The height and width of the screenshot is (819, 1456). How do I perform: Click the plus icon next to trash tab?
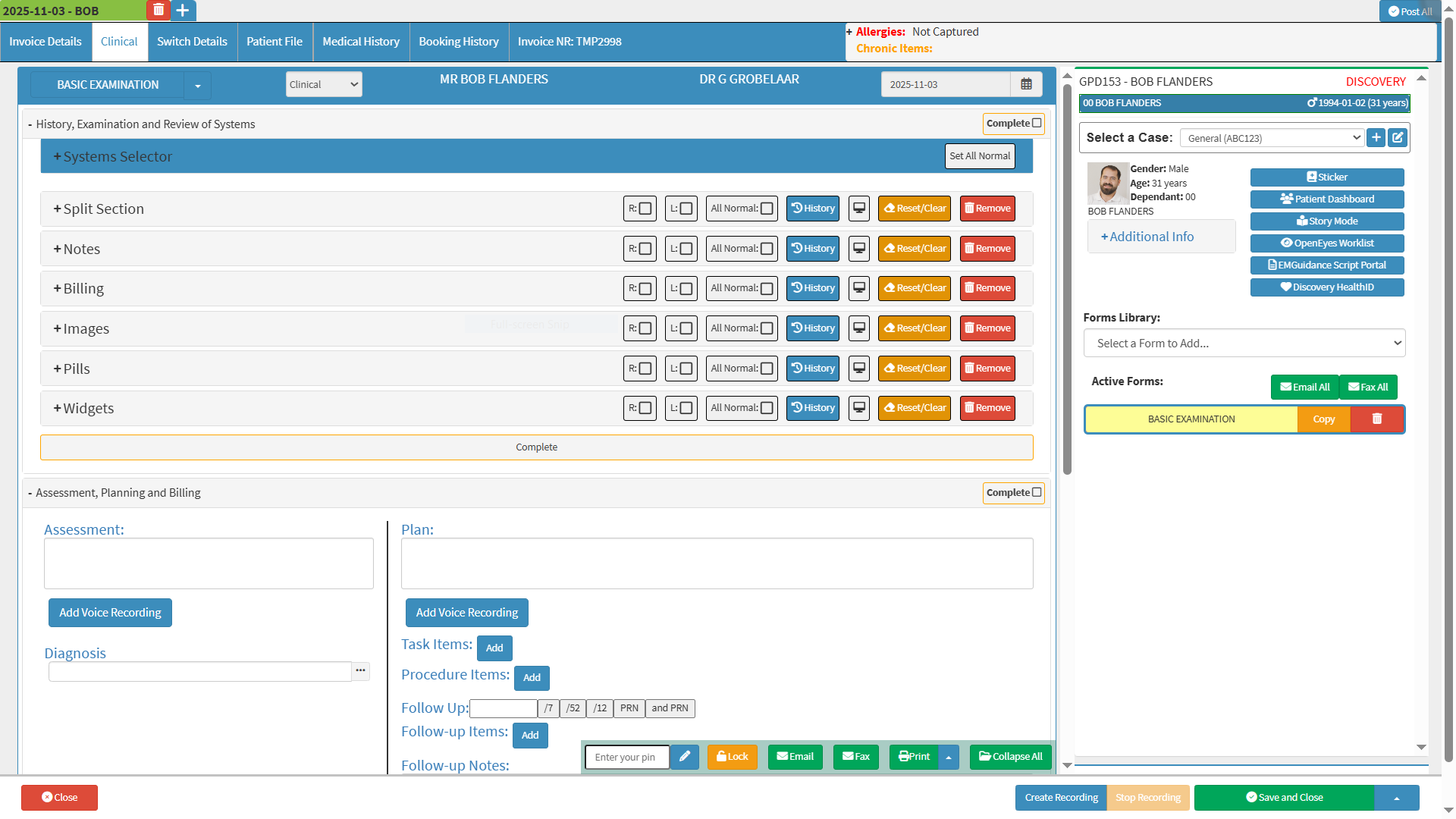183,10
